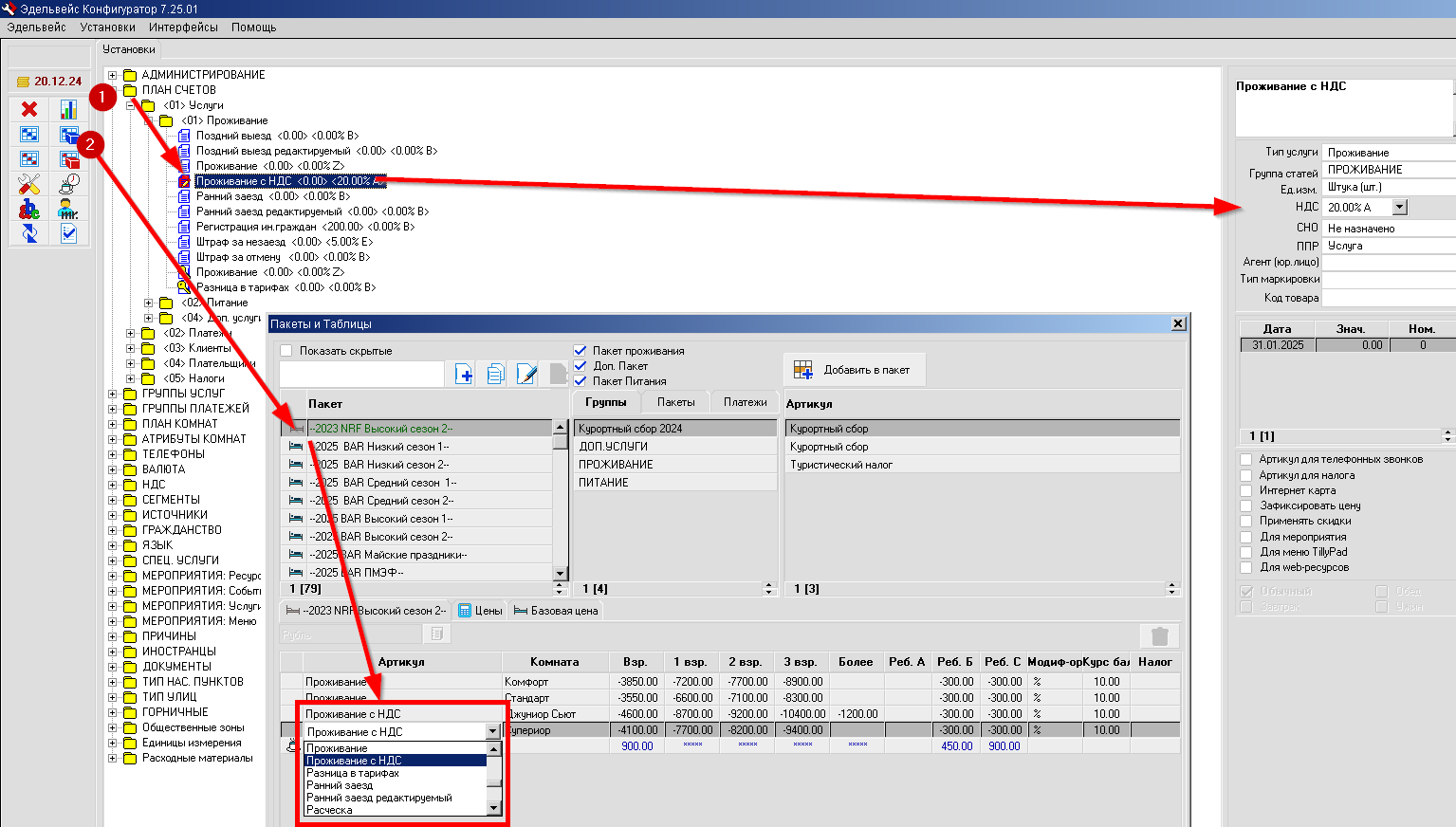Click the colorful abc letters icon
Viewport: 1456px width, 827px height.
click(x=29, y=209)
